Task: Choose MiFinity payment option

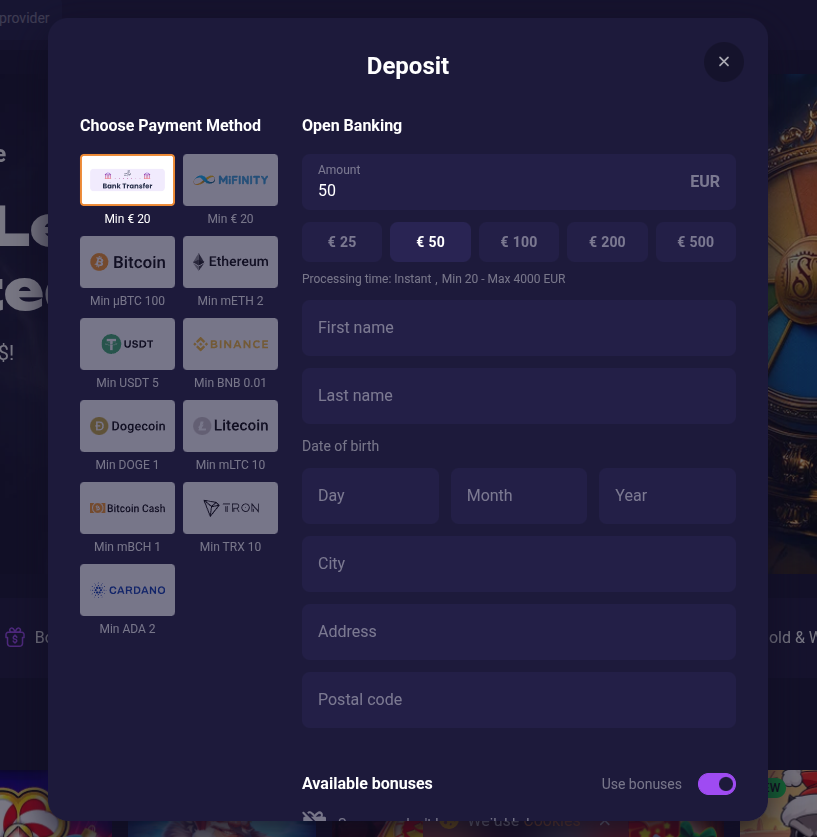Action: click(x=230, y=180)
